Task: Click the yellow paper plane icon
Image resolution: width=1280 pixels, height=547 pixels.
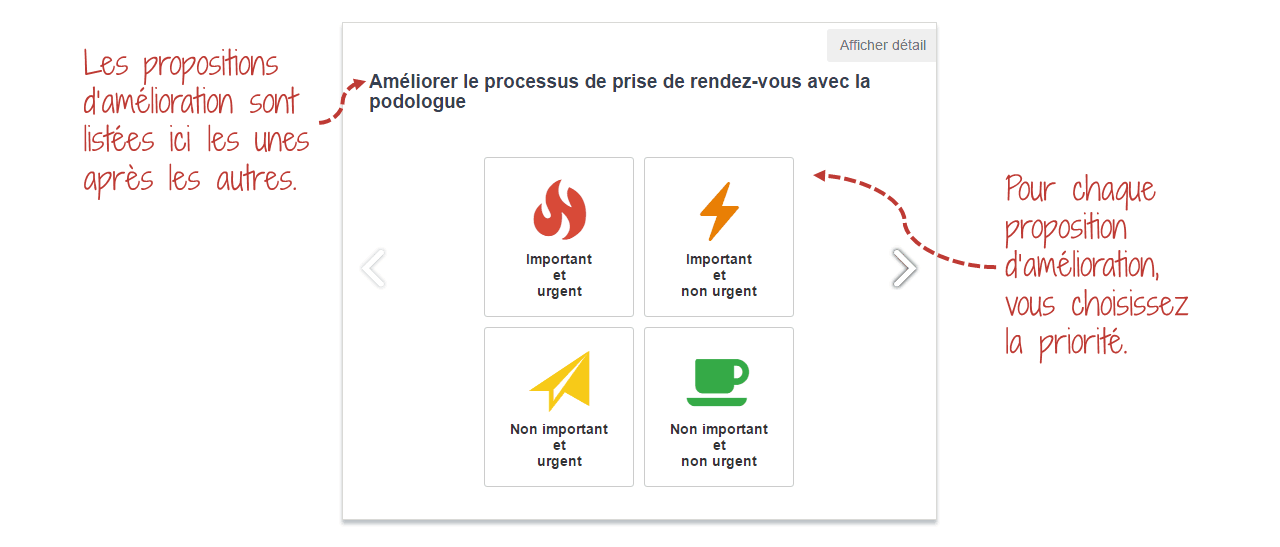Action: coord(560,381)
